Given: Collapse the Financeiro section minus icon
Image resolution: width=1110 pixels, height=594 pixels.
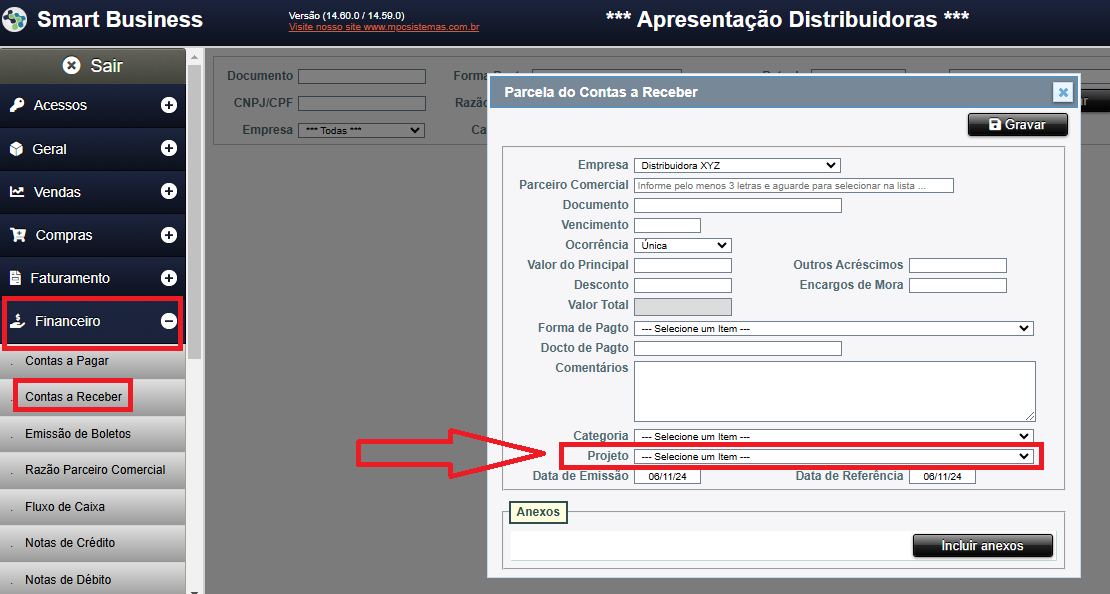Looking at the screenshot, I should point(169,321).
